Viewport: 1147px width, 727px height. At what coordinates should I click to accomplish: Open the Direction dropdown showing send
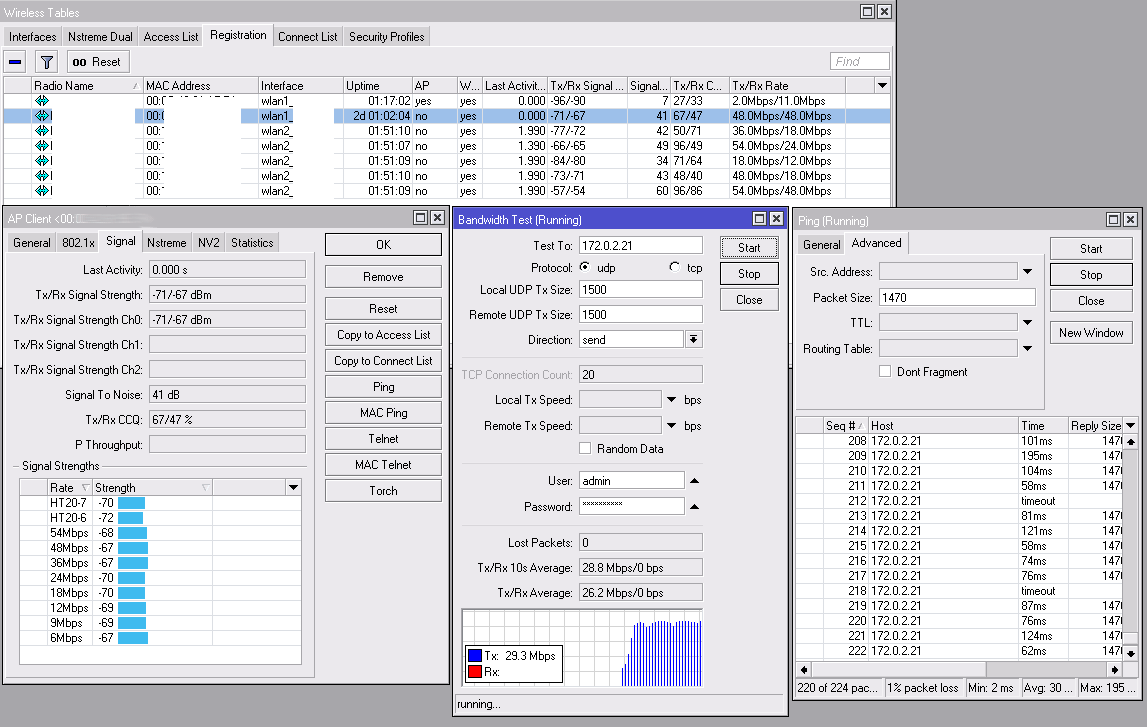pyautogui.click(x=693, y=340)
